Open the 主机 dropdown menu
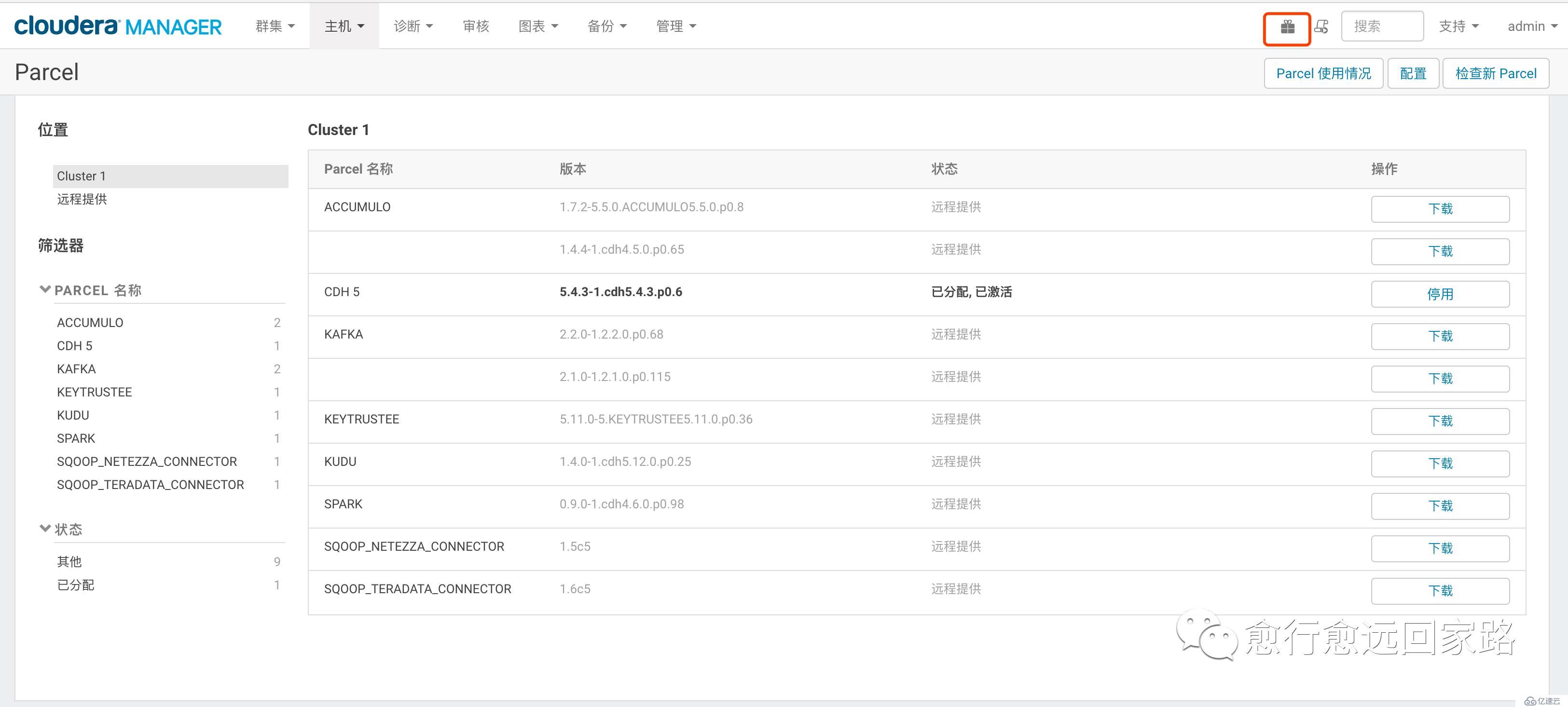The image size is (1568, 707). point(344,26)
